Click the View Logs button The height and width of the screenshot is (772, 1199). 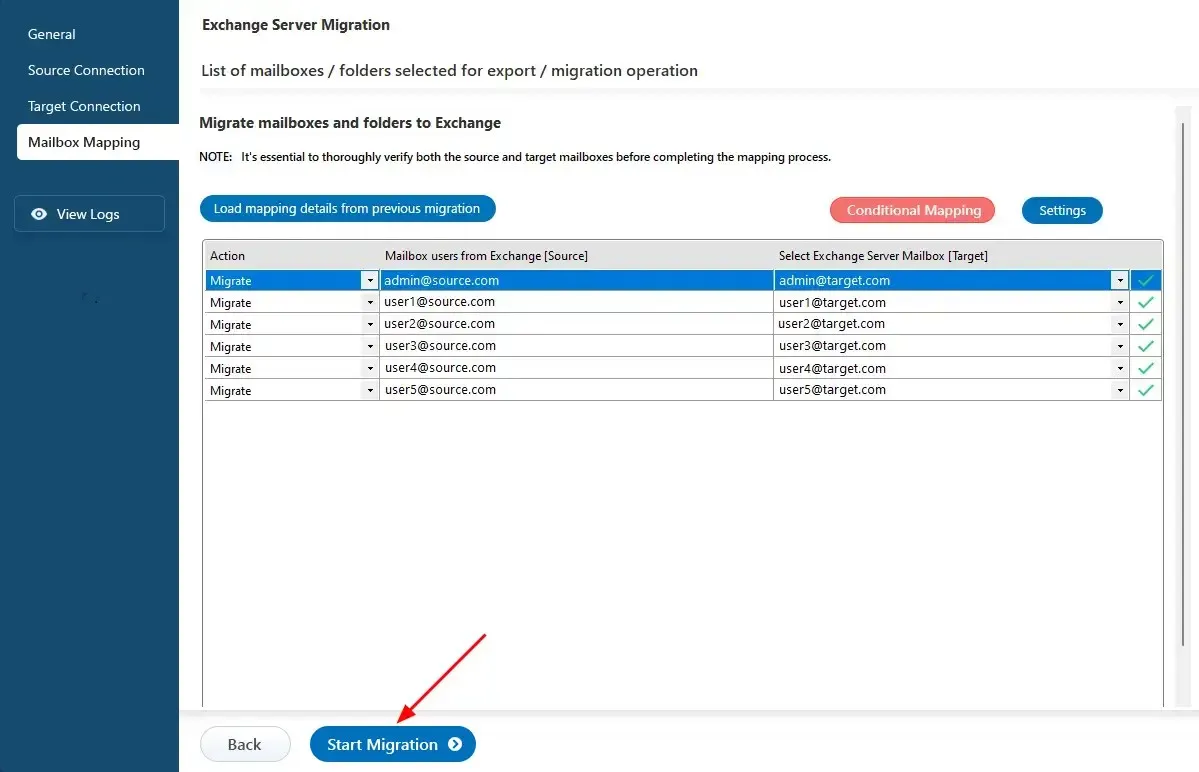89,213
